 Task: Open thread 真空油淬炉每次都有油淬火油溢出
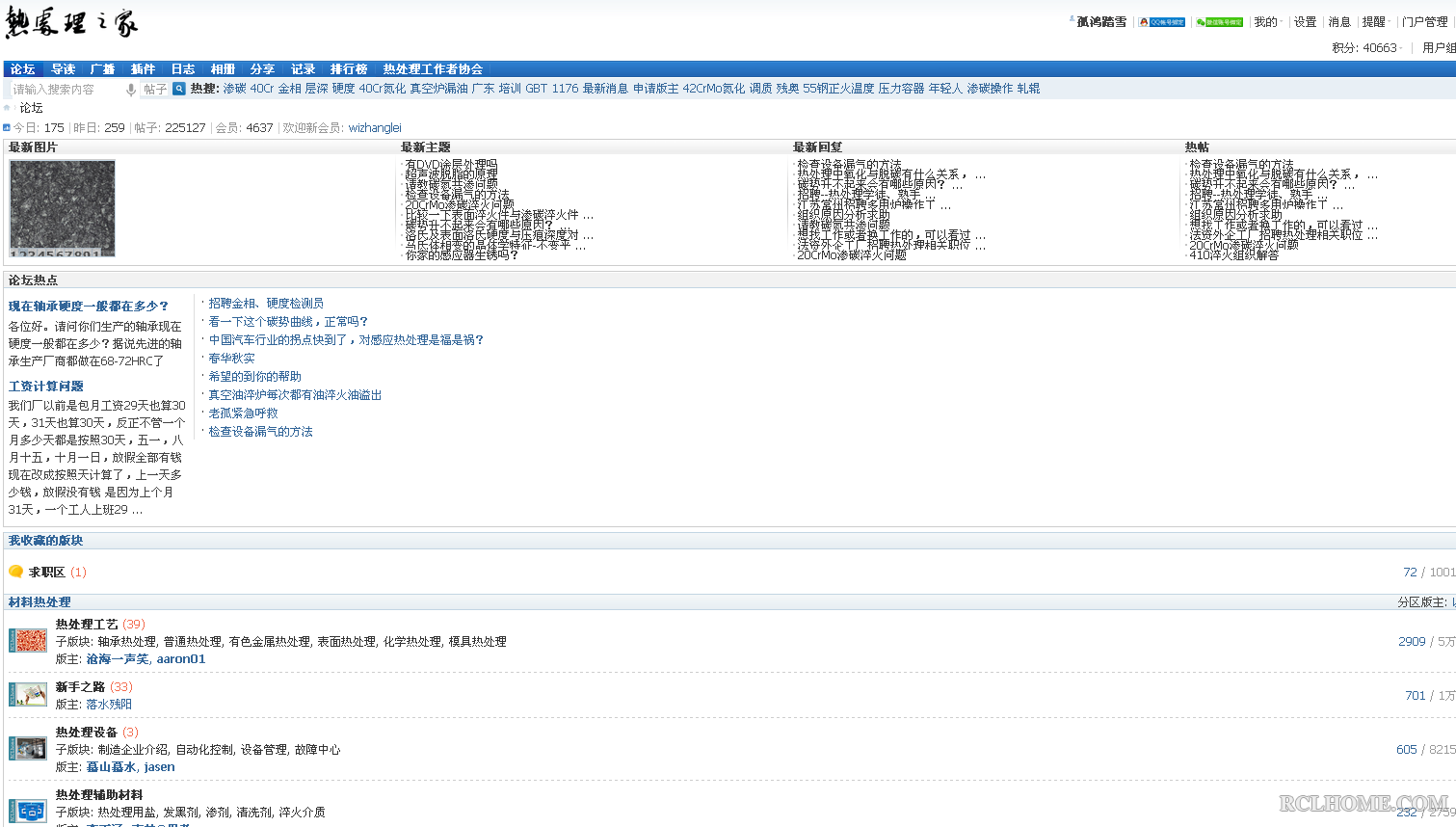295,395
